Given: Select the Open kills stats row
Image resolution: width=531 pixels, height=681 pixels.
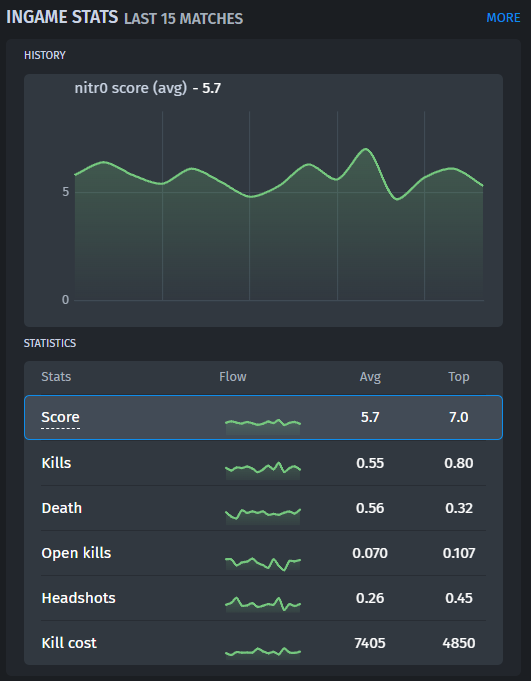Looking at the screenshot, I should point(263,553).
